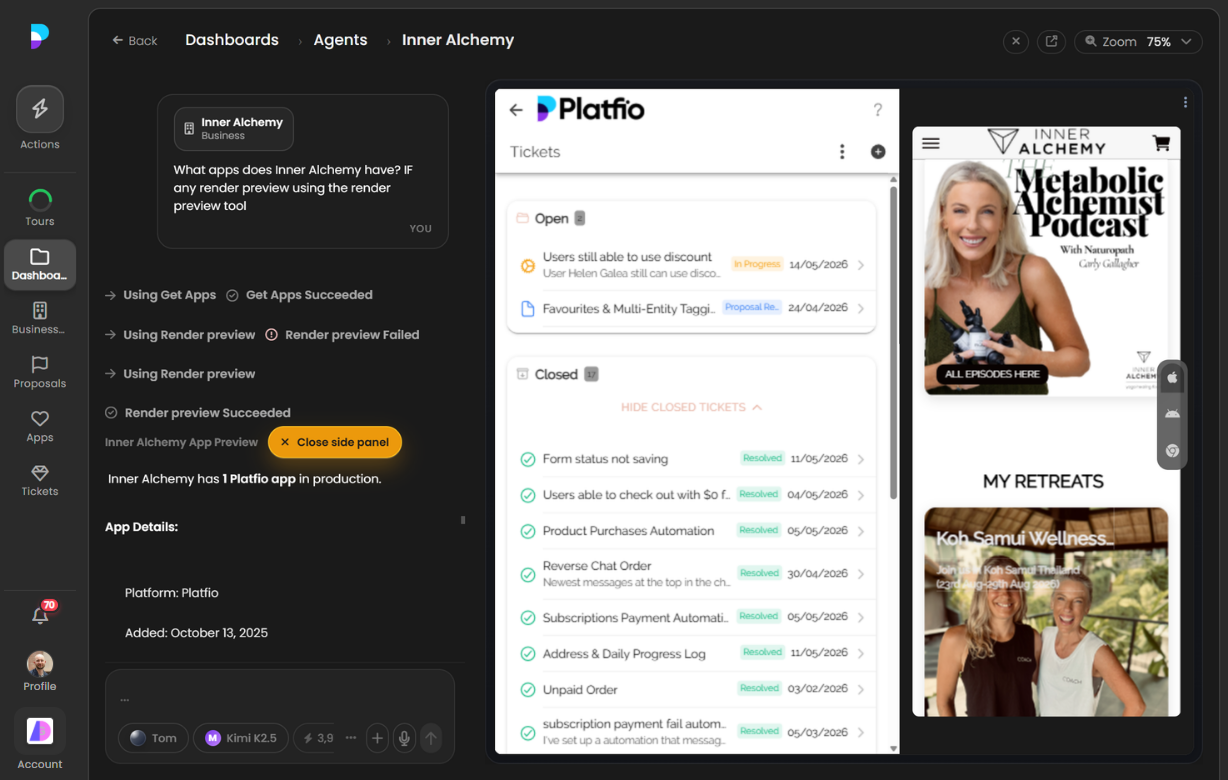Click the Proposal Re.. status badge
1228x780 pixels.
click(x=751, y=307)
